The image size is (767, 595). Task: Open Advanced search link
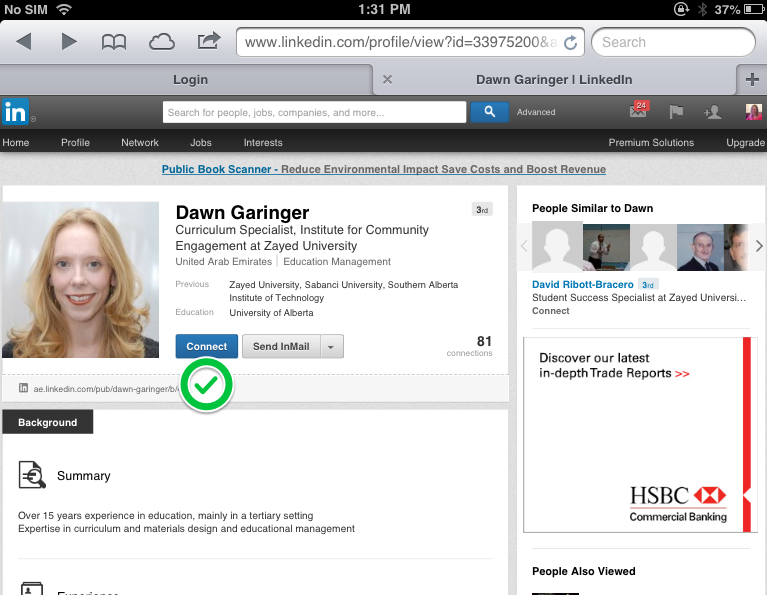(x=536, y=112)
